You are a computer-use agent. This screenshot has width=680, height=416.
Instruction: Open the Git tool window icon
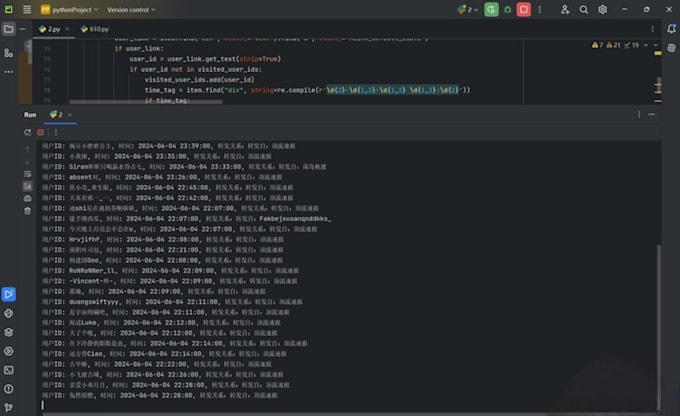coord(8,407)
